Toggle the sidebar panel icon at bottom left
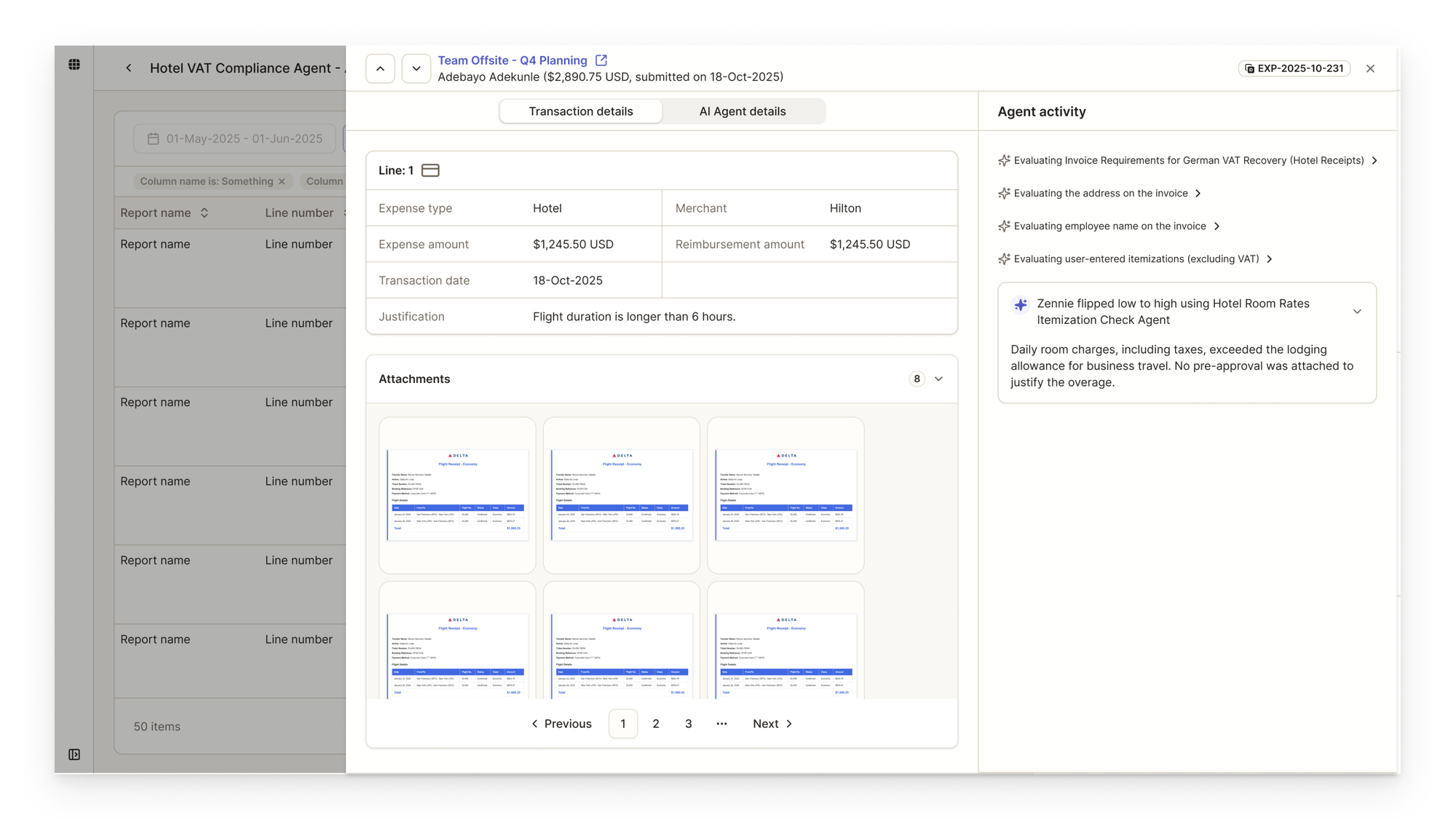1456x819 pixels. coord(74,754)
